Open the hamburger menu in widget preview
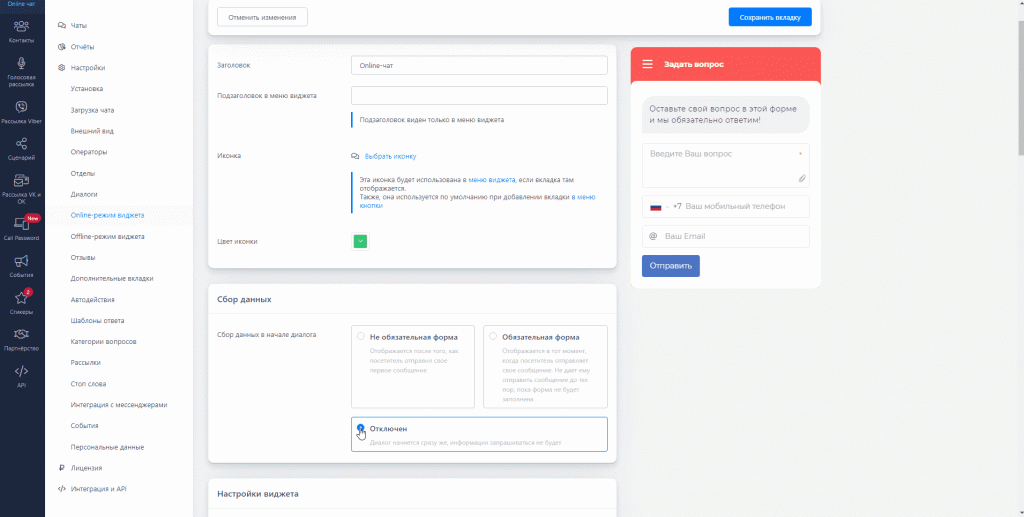Screen dimensions: 1024x517 (647, 64)
